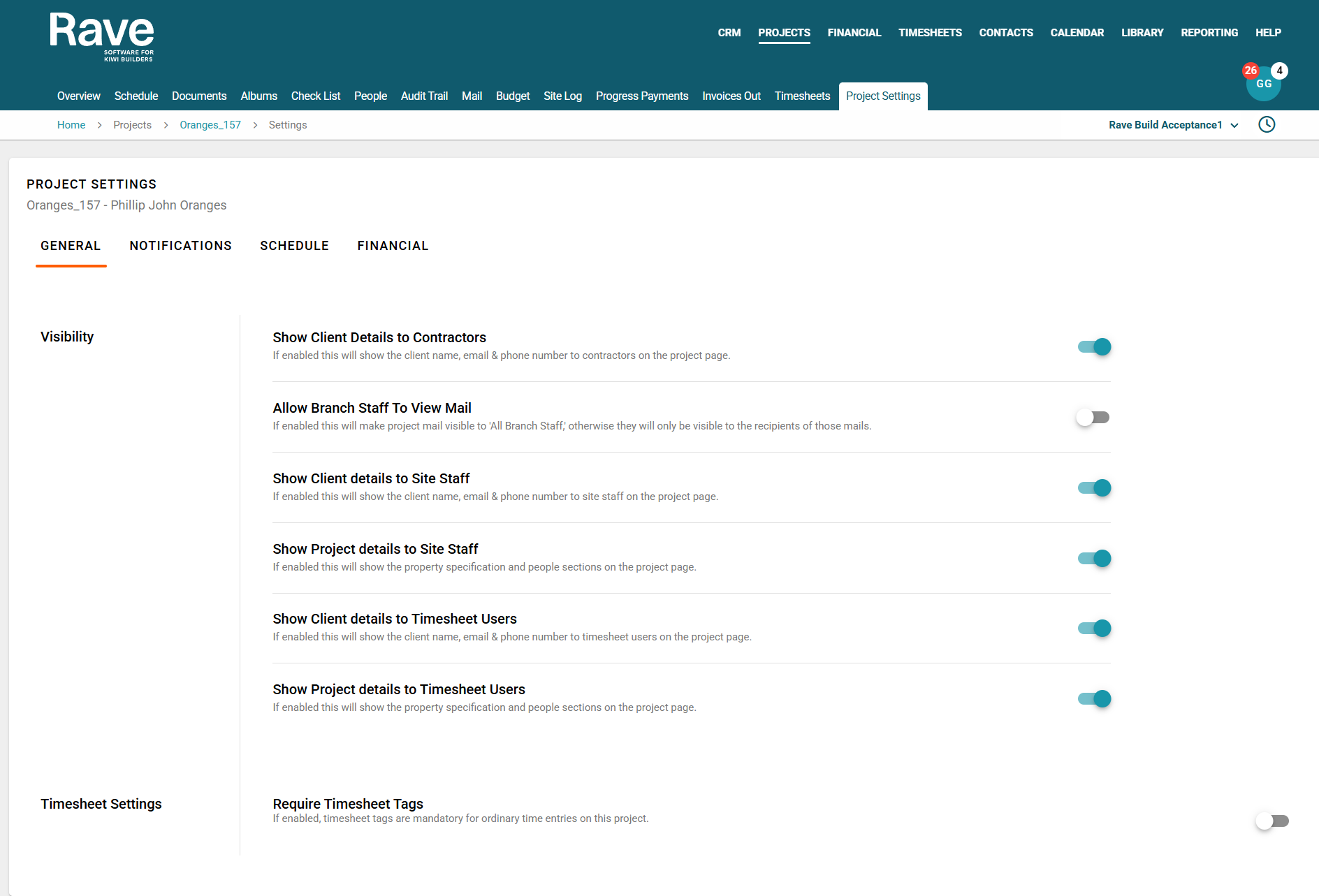
Task: Open the Check List tab
Action: [x=316, y=96]
